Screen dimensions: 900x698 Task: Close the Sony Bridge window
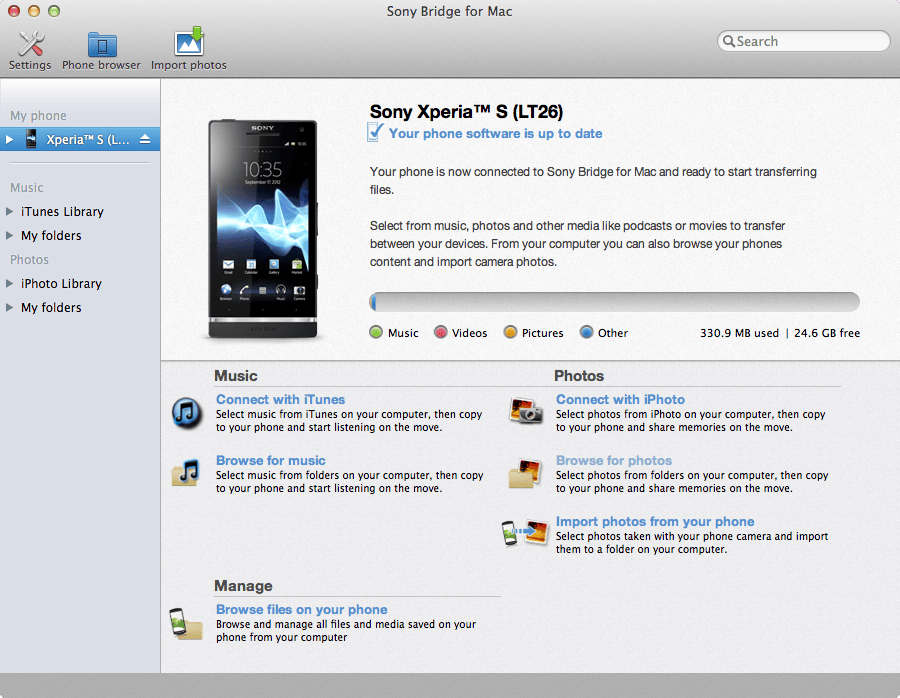14,11
